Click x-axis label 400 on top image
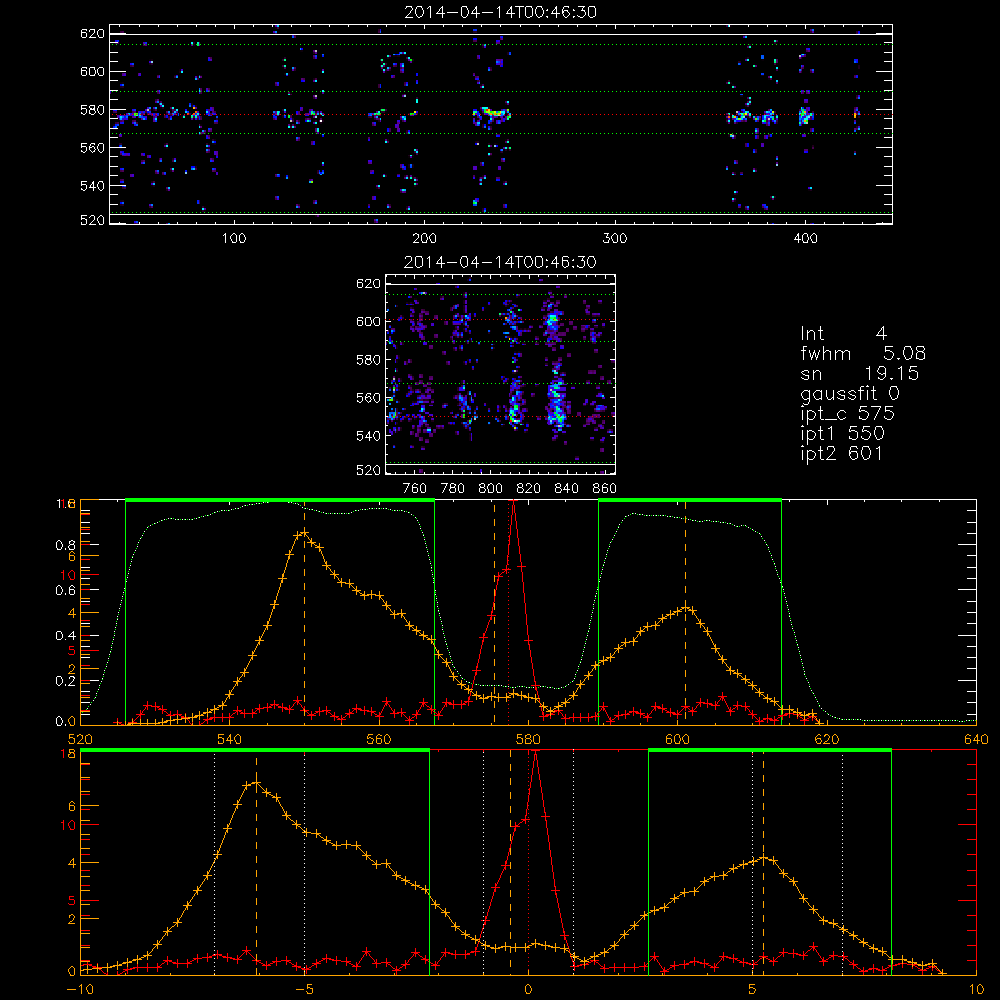This screenshot has width=1000, height=1000. (805, 239)
